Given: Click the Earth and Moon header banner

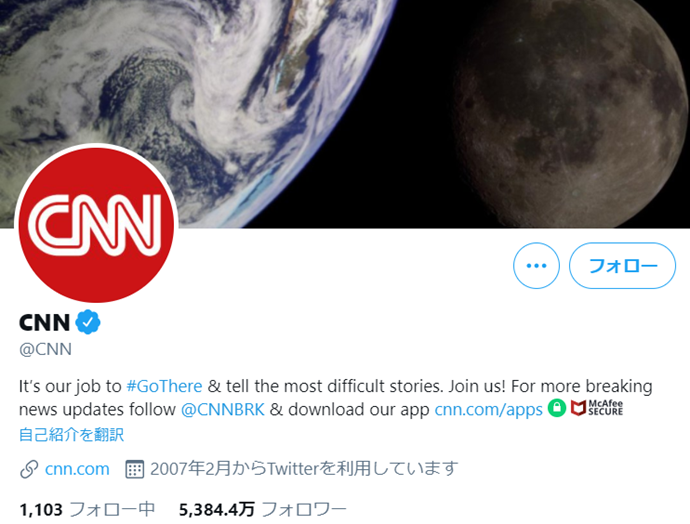Looking at the screenshot, I should click(x=345, y=114).
